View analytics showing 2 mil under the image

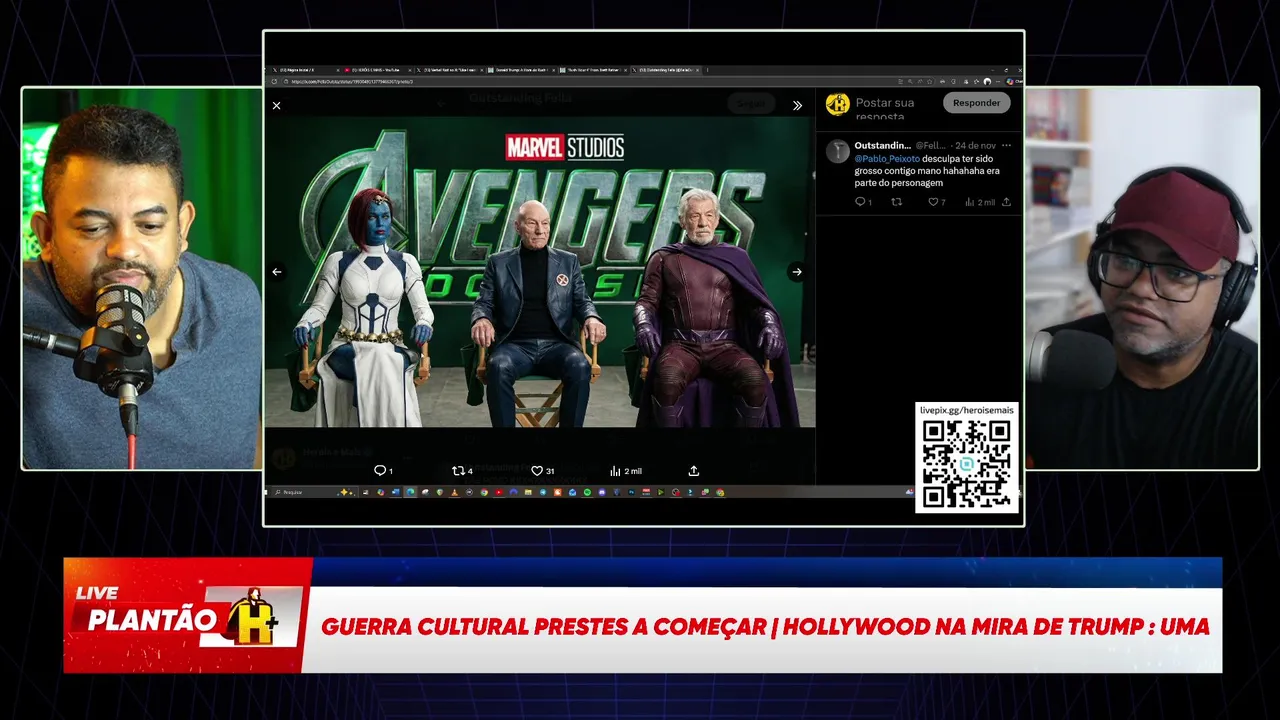pos(626,471)
